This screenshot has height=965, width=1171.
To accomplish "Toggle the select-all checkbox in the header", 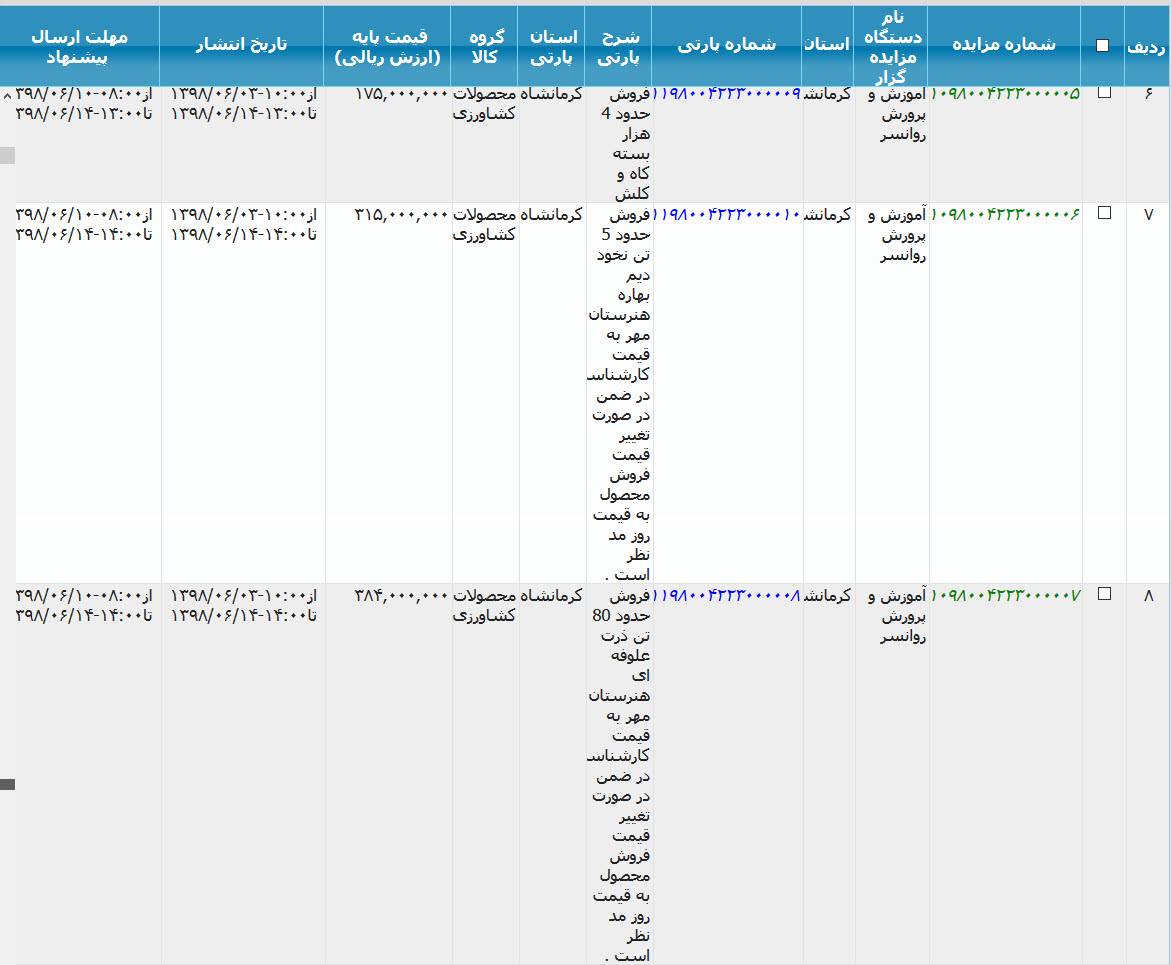I will 1102,45.
